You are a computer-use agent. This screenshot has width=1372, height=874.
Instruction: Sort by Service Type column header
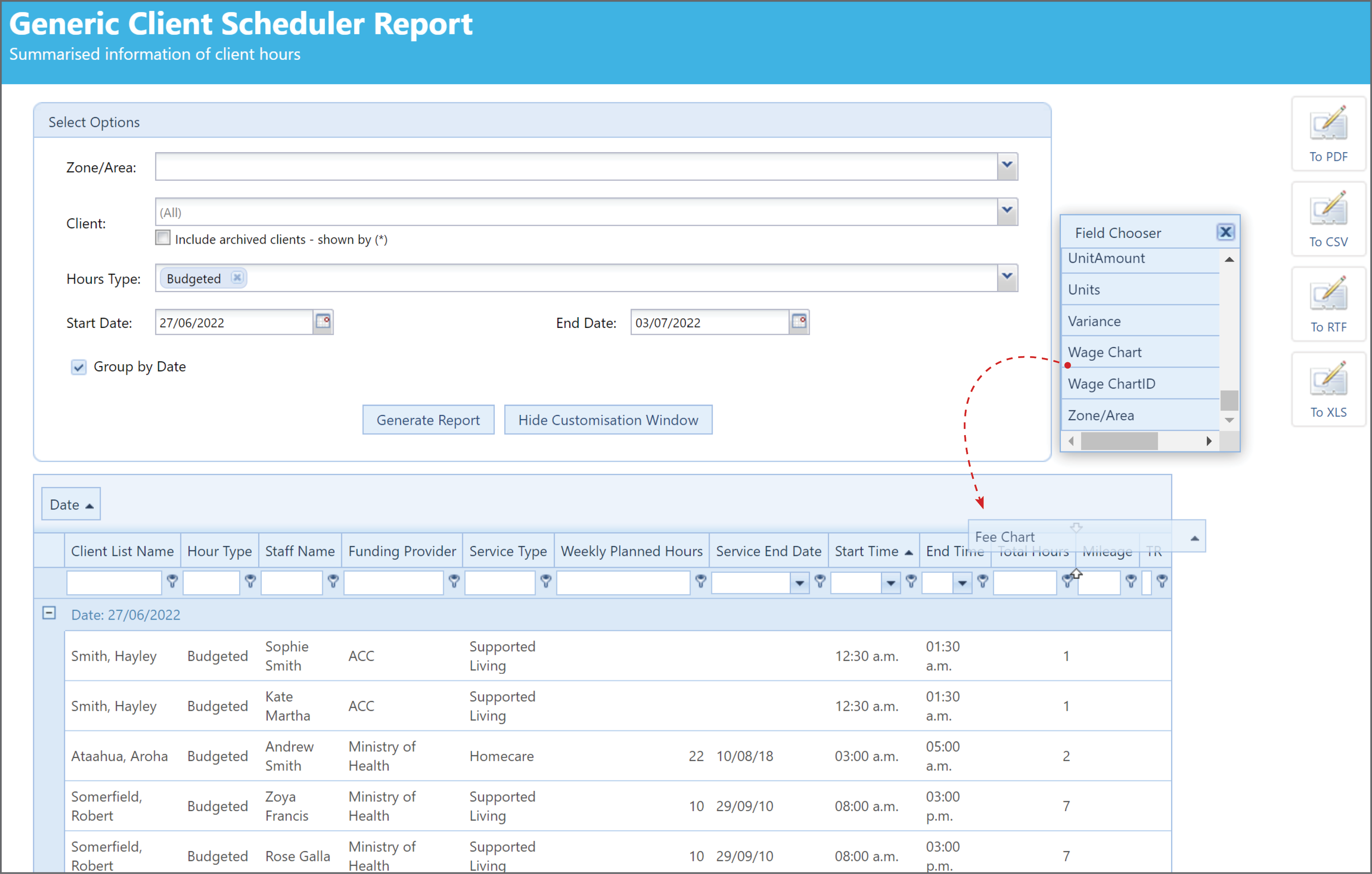pos(508,550)
